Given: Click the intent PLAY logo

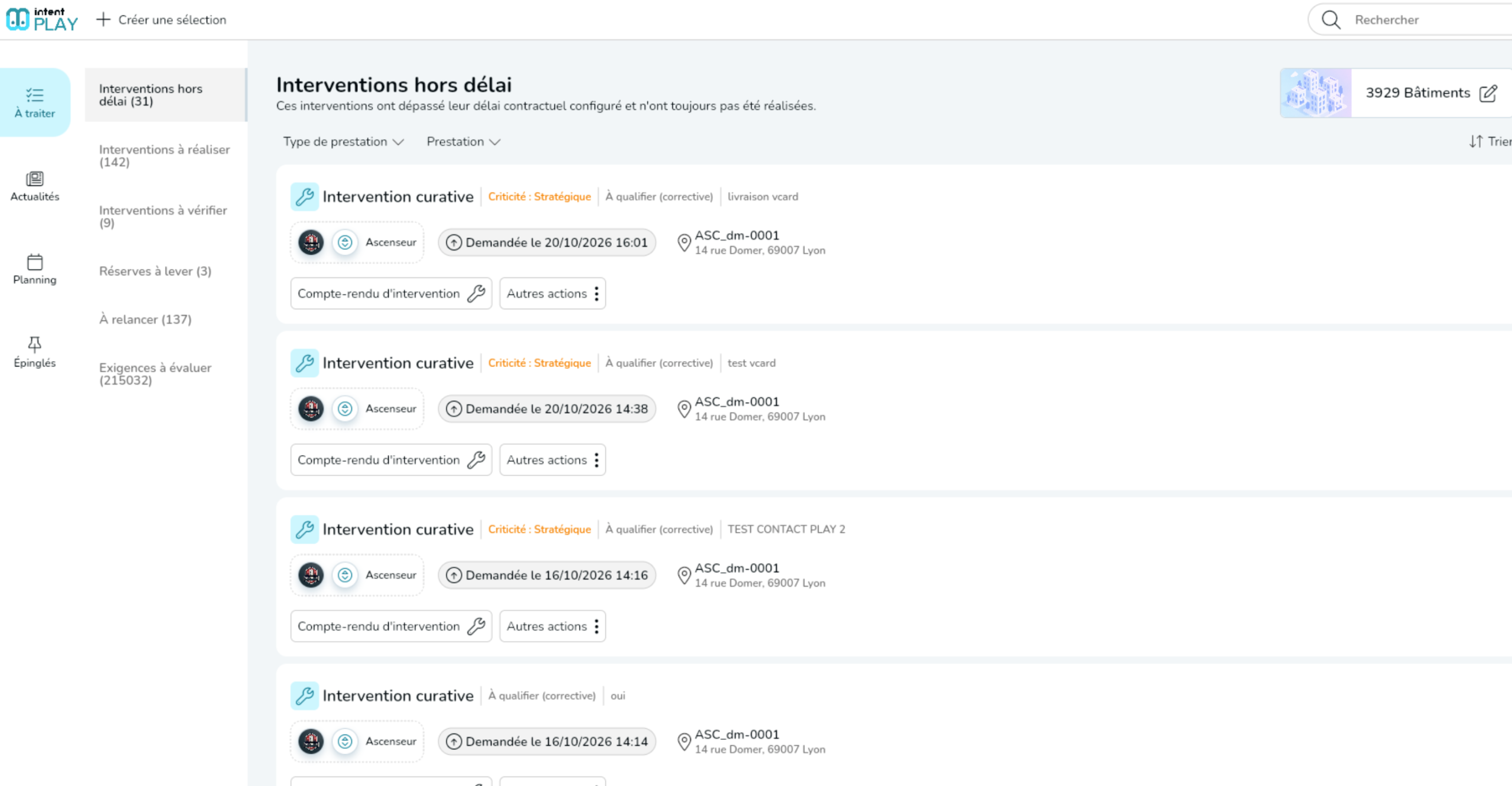Looking at the screenshot, I should [x=42, y=20].
